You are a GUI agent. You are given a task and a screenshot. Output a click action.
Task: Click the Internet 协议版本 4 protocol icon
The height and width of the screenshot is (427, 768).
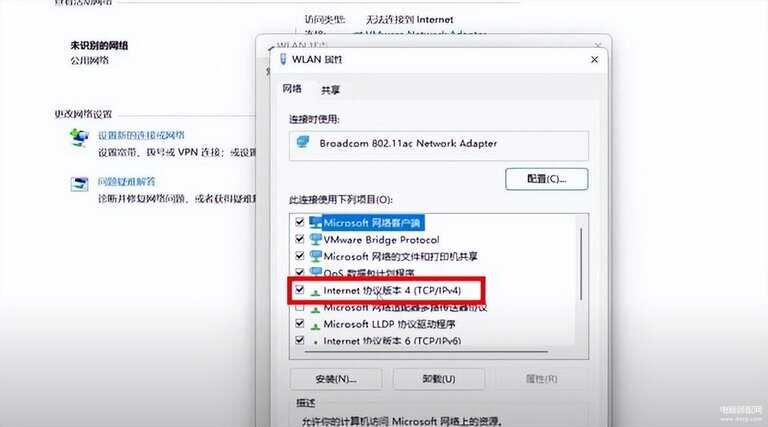click(315, 291)
